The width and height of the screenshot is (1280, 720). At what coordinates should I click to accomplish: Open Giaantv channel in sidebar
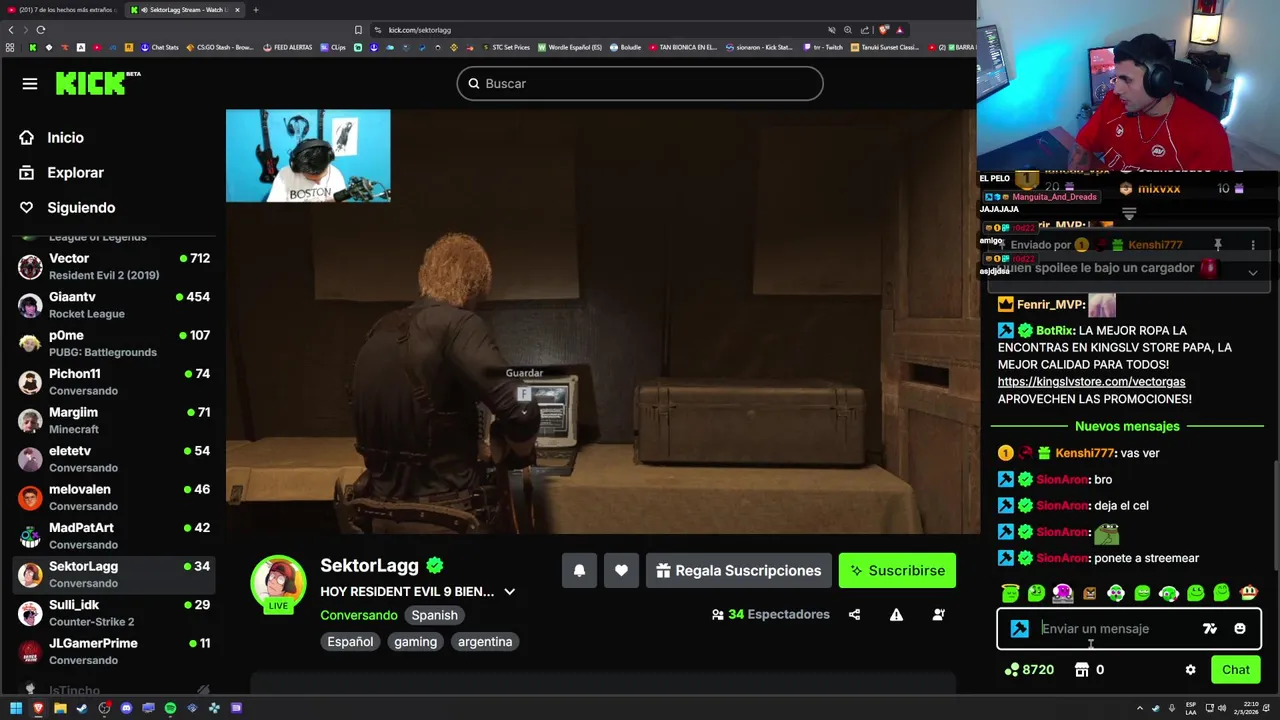(x=113, y=305)
